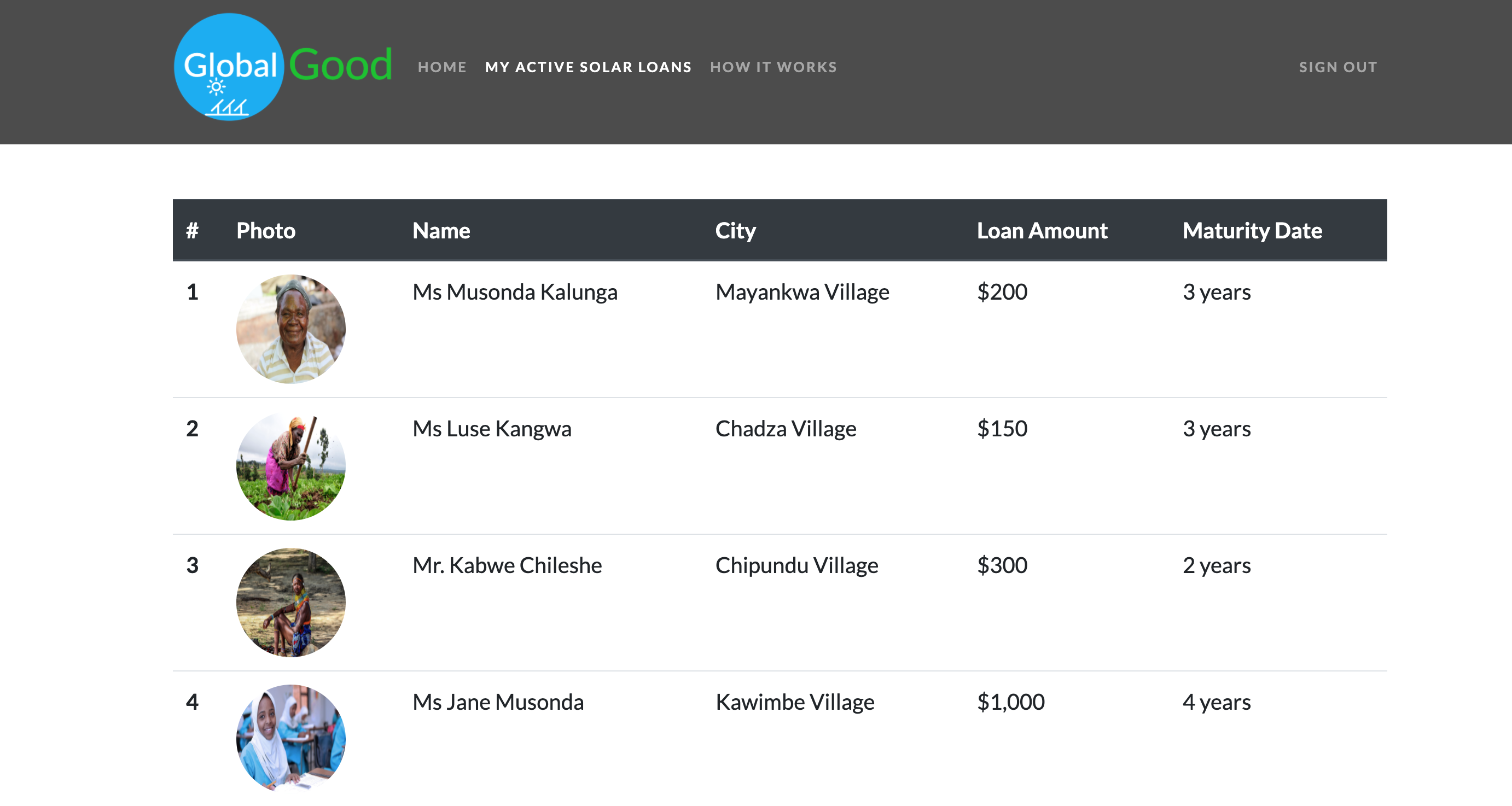1512x806 pixels.
Task: Click Ms Luse Kangwa's profile photo
Action: tap(290, 465)
